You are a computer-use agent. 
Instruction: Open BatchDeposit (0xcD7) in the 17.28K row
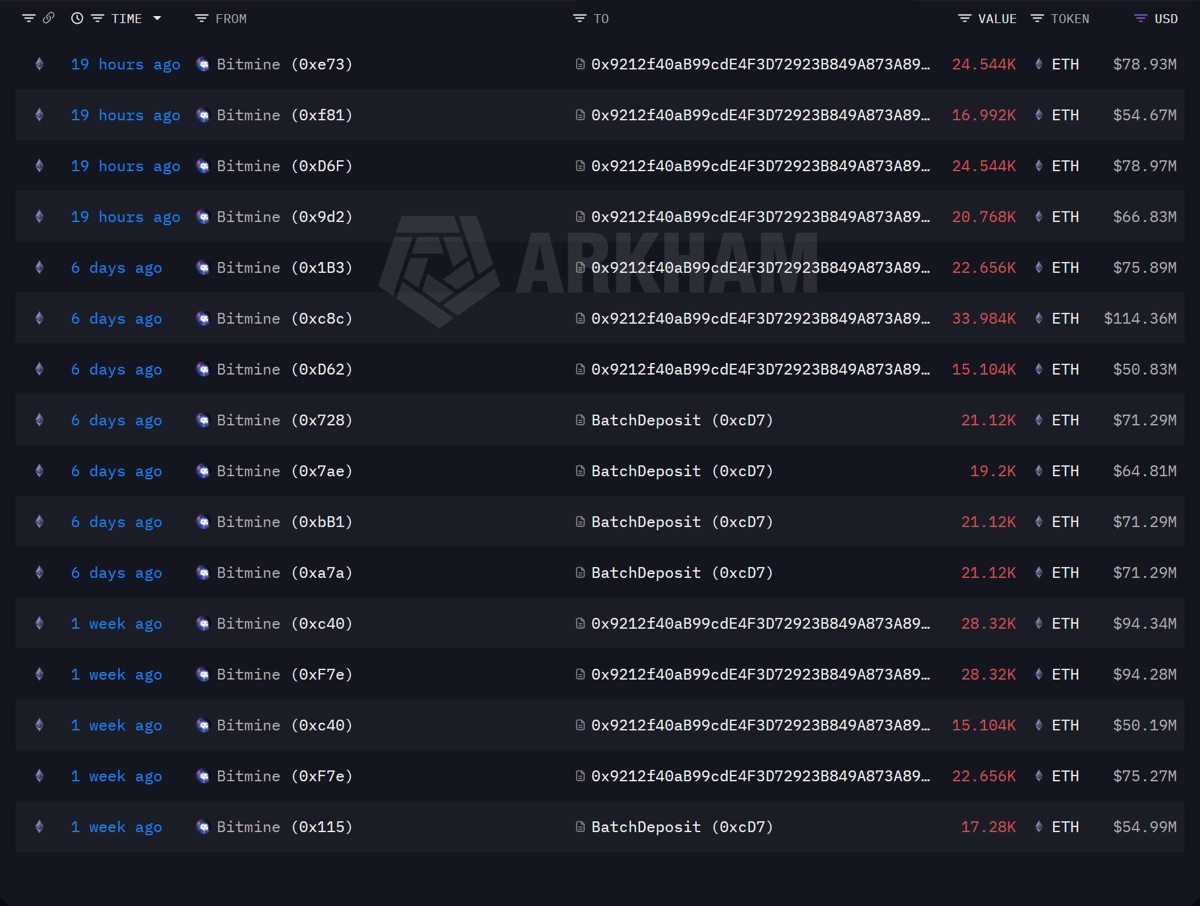(682, 827)
